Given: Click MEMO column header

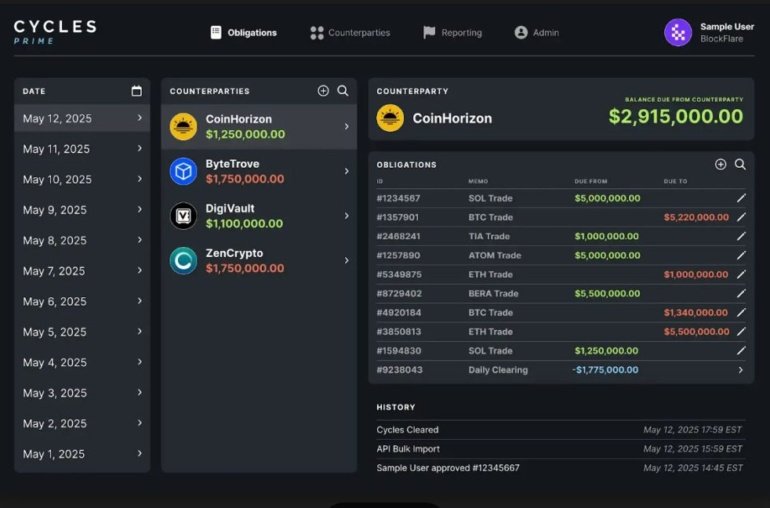Looking at the screenshot, I should tap(478, 181).
